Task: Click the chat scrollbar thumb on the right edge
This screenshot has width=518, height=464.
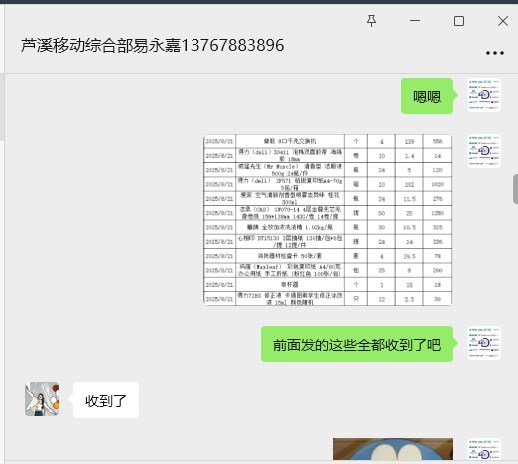Action: [515, 189]
